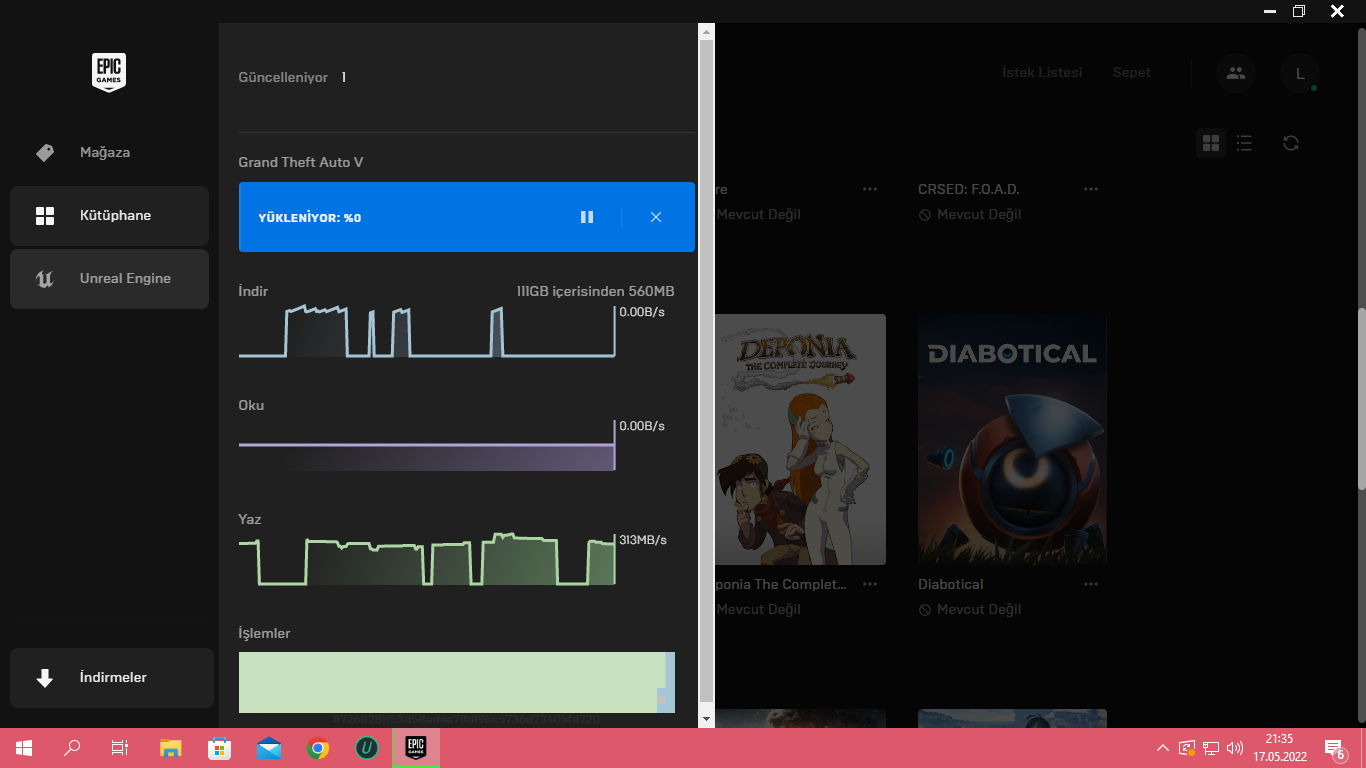
Task: Open İndirmeler downloads panel
Action: 112,678
